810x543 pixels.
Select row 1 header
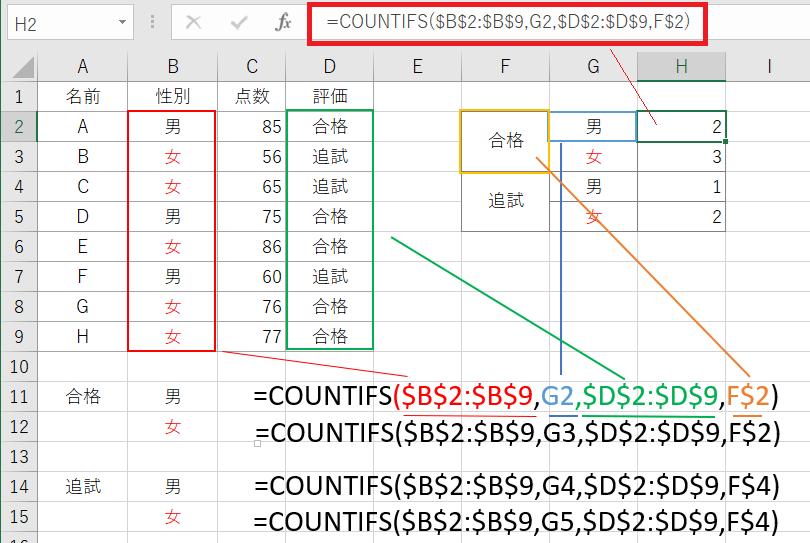tap(19, 97)
